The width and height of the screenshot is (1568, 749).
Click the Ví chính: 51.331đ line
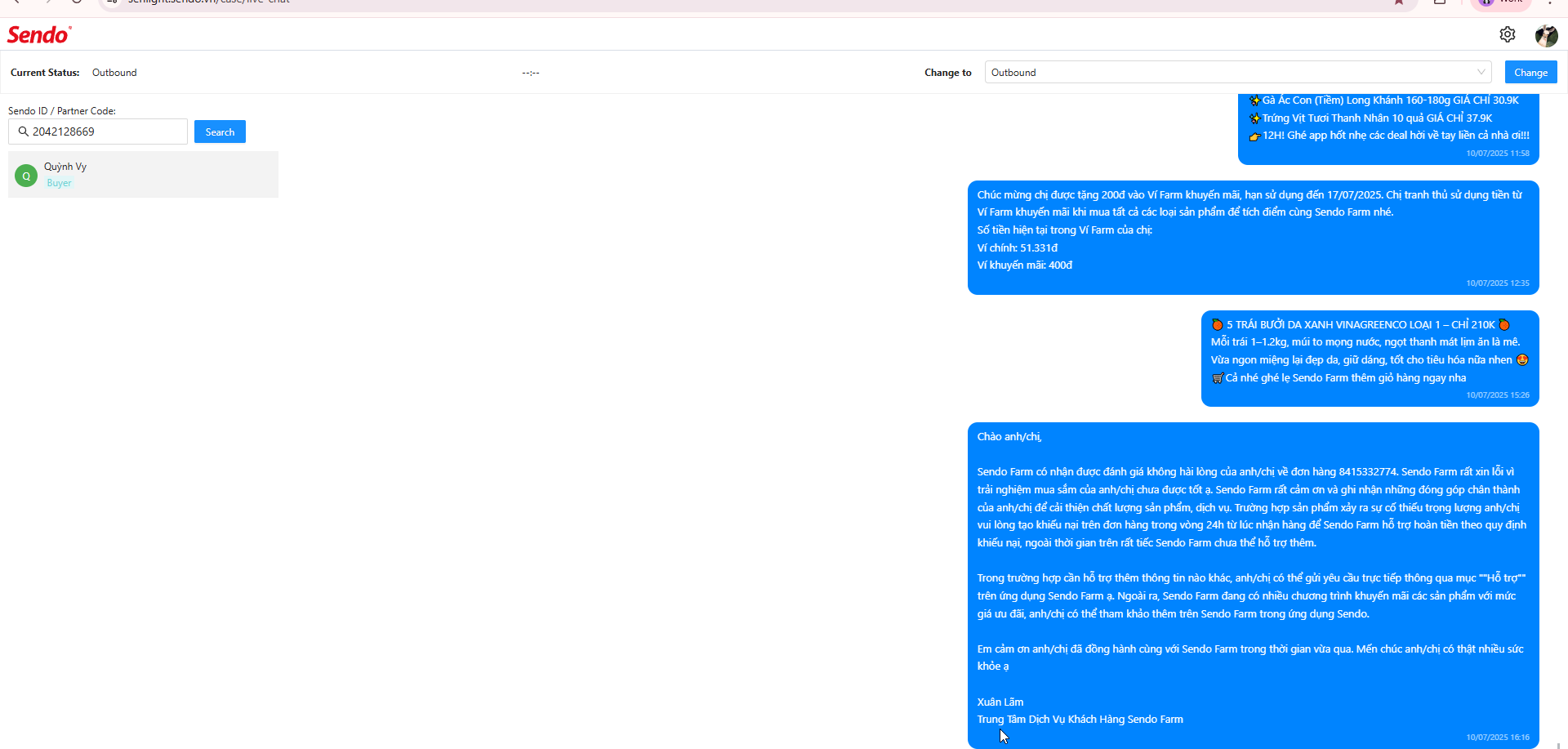(x=1018, y=247)
